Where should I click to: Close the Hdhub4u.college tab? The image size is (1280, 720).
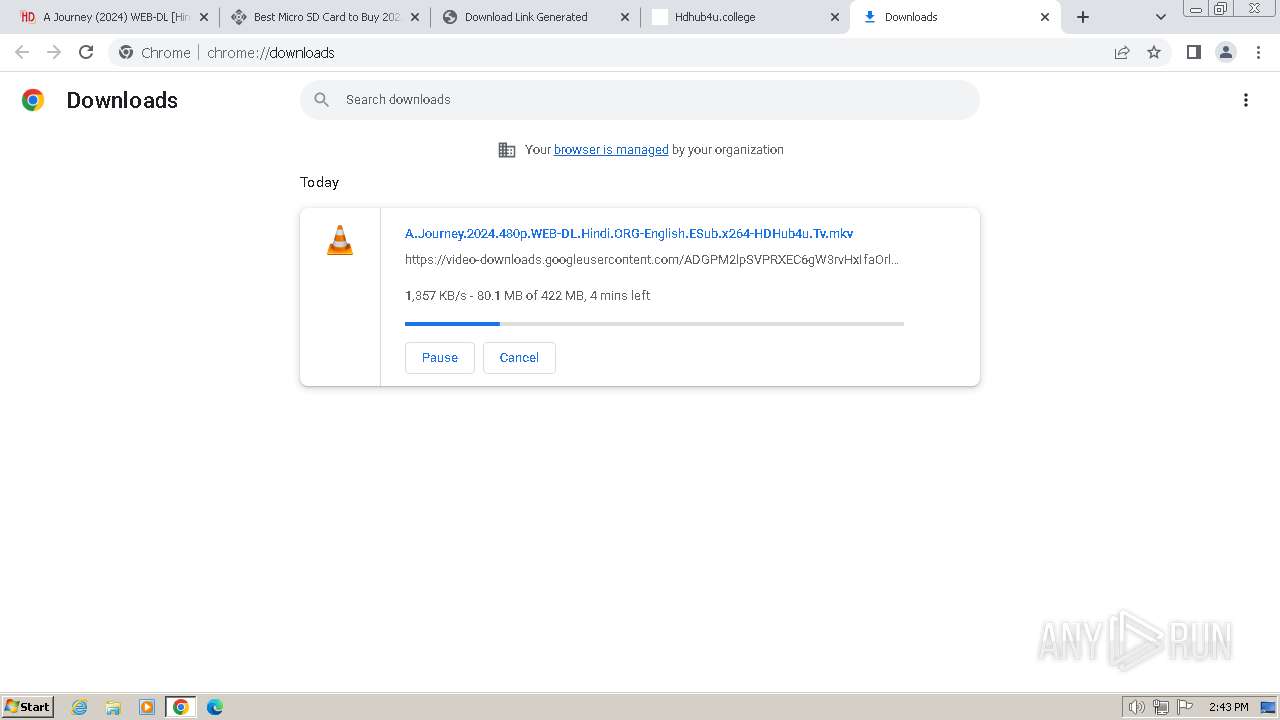tap(835, 17)
